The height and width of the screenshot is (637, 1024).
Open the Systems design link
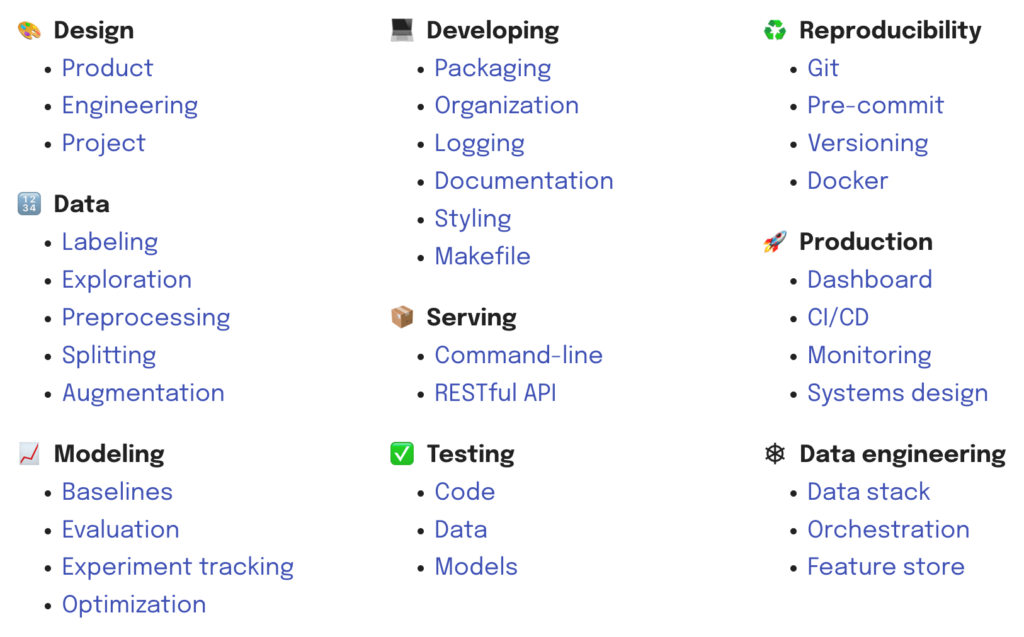(x=898, y=394)
